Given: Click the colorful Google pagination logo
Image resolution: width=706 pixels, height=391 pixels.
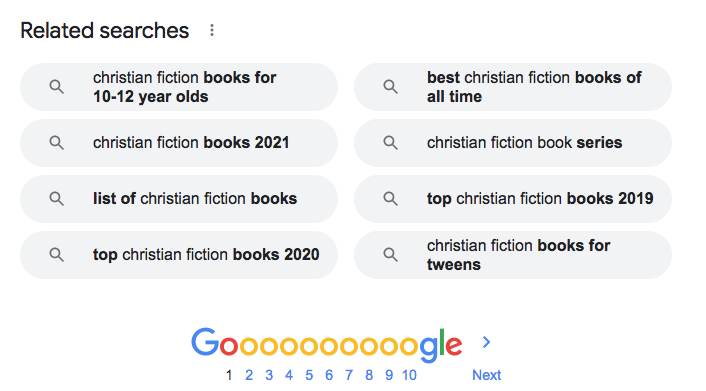Looking at the screenshot, I should click(x=327, y=345).
